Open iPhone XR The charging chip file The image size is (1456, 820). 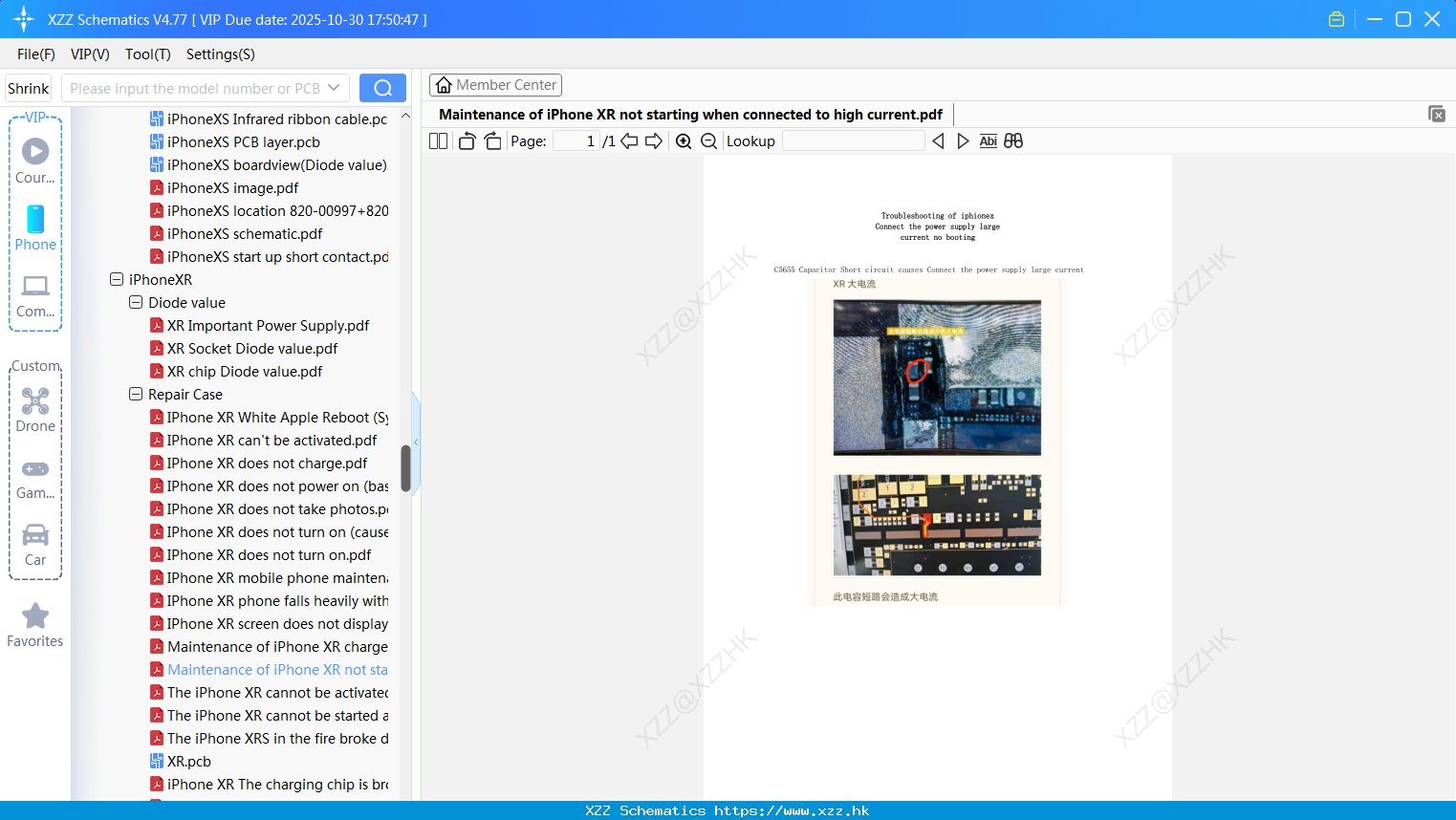269,785
